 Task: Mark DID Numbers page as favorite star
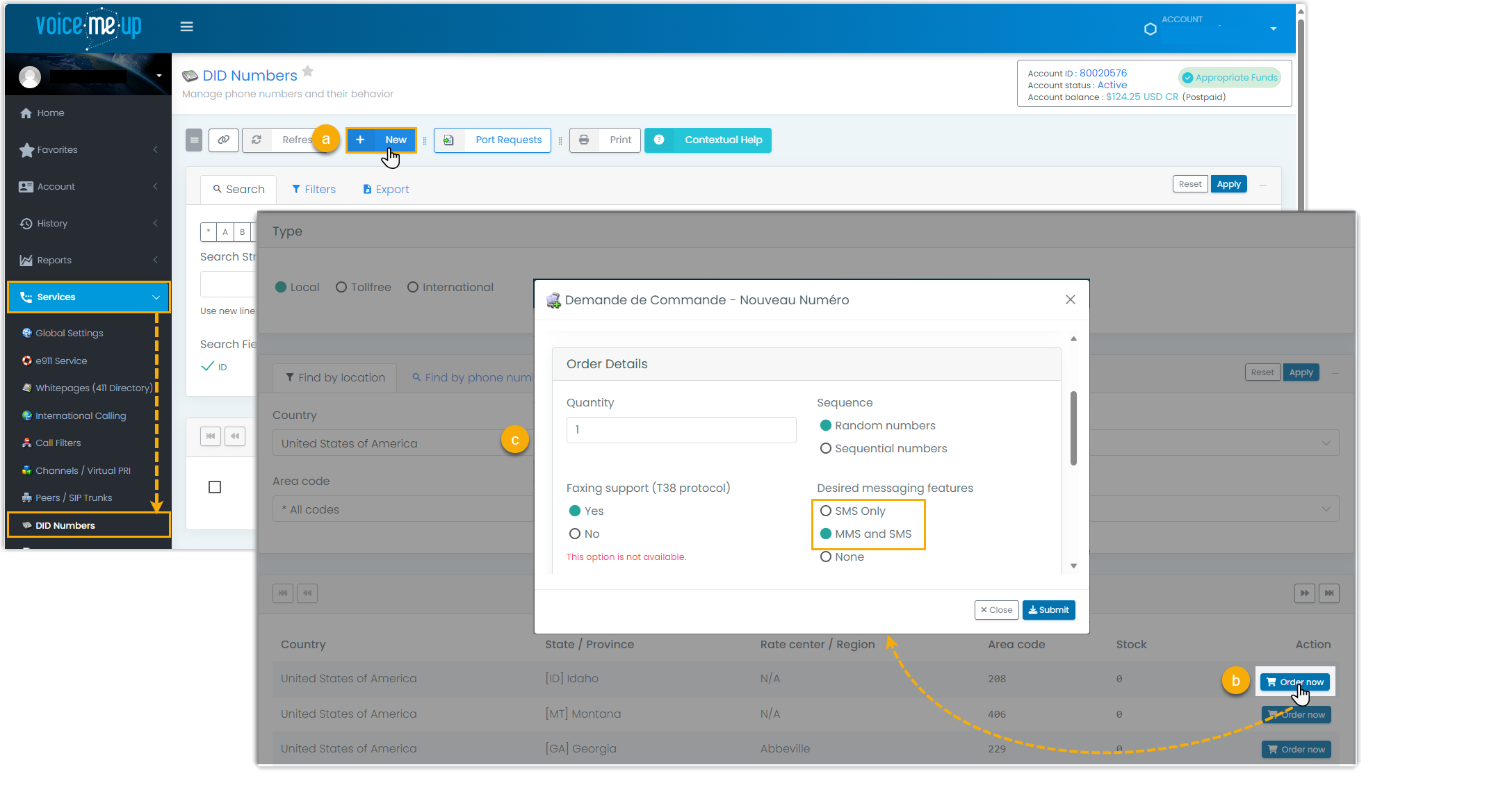[308, 71]
